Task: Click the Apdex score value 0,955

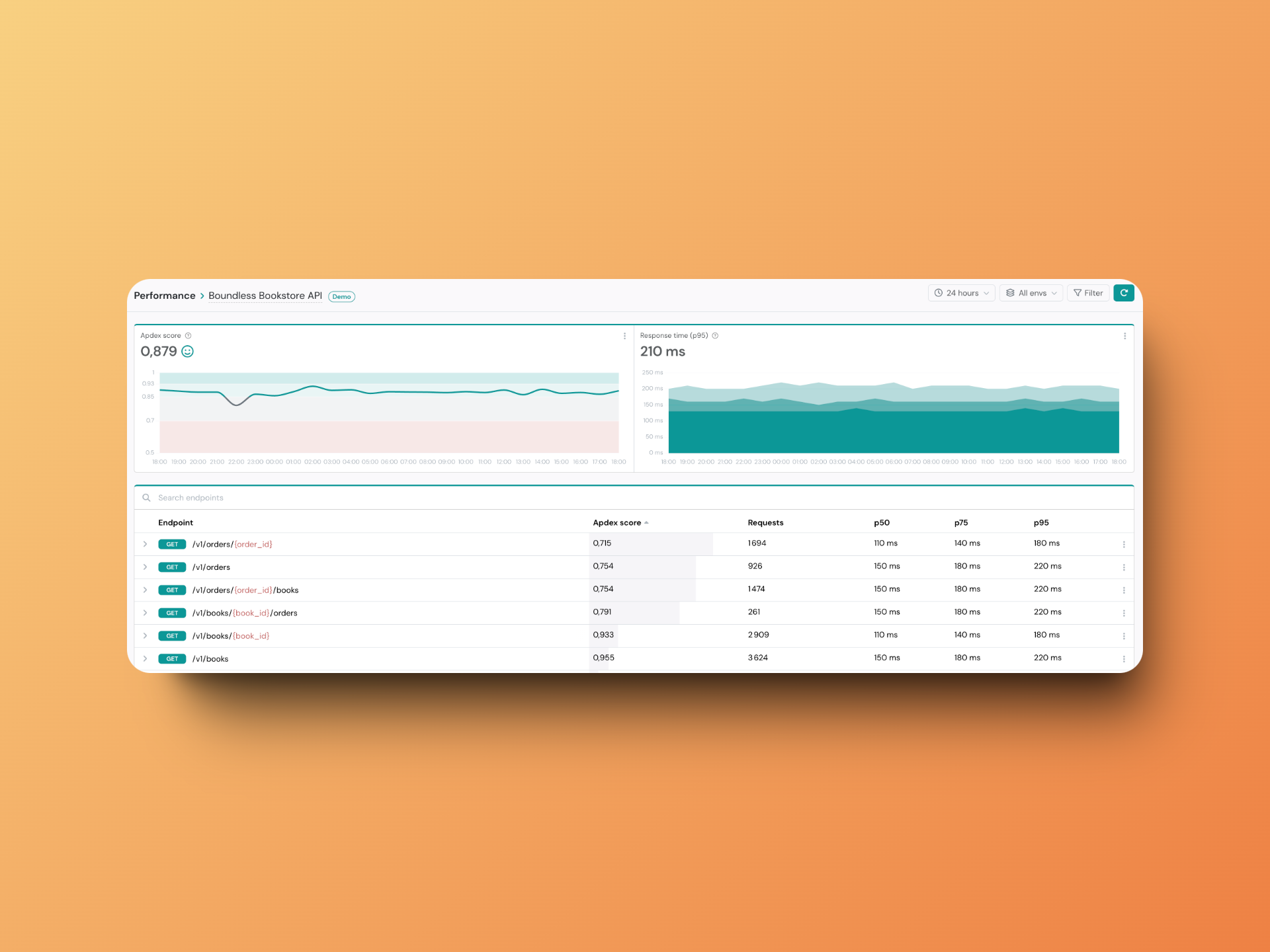Action: 604,658
